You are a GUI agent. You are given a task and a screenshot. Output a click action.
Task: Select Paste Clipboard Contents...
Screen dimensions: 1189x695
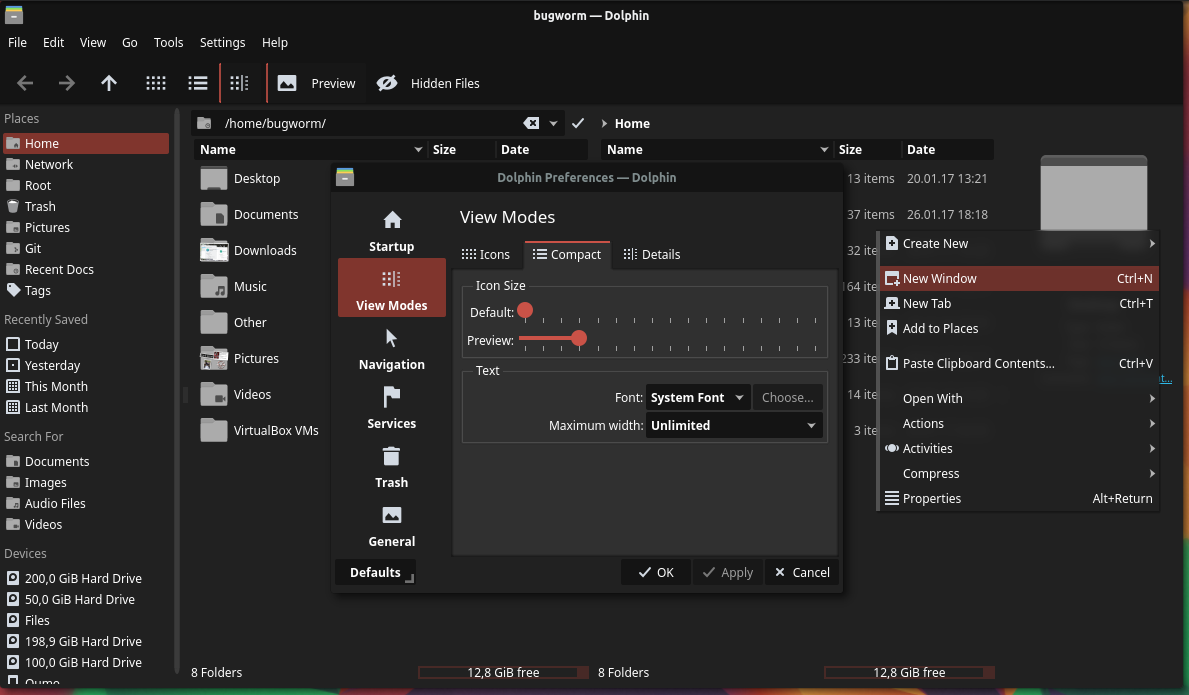pyautogui.click(x=1019, y=364)
